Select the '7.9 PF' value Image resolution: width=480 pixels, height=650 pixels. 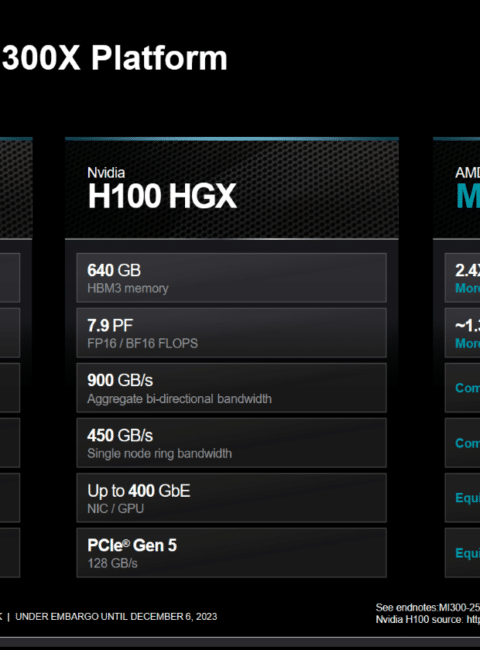[x=110, y=325]
